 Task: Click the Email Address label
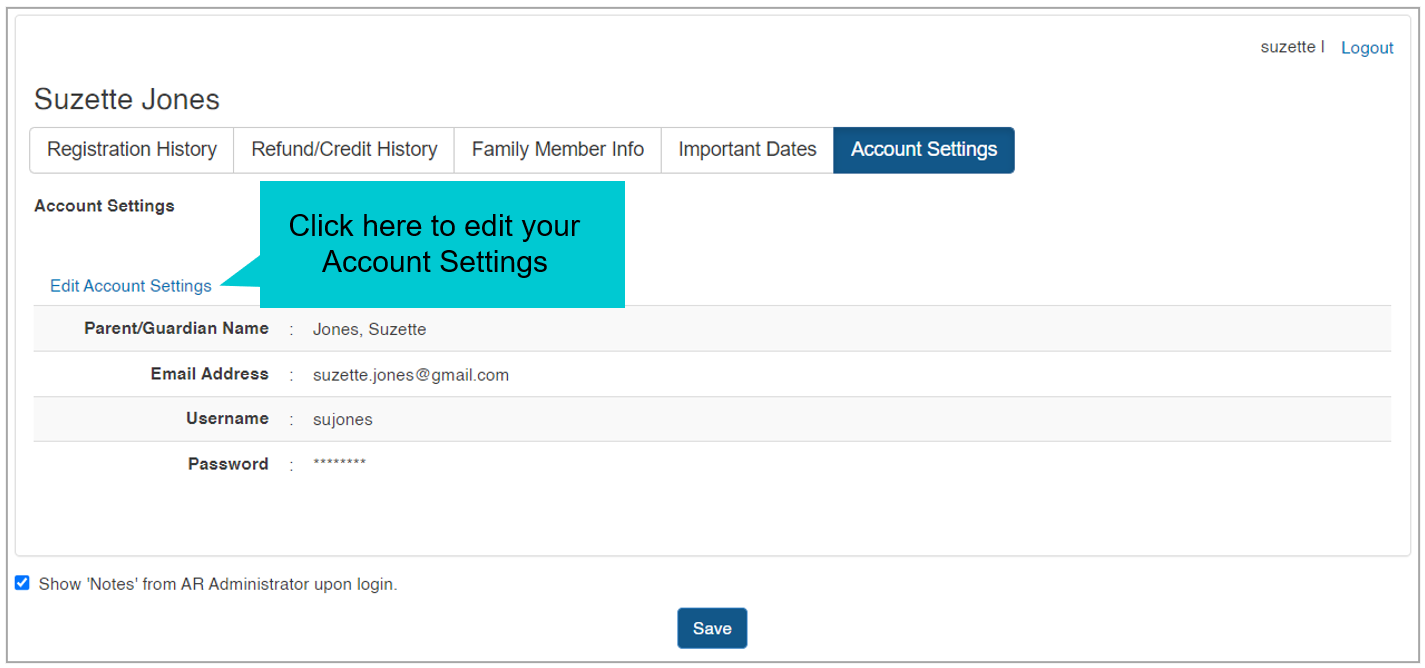click(x=210, y=374)
